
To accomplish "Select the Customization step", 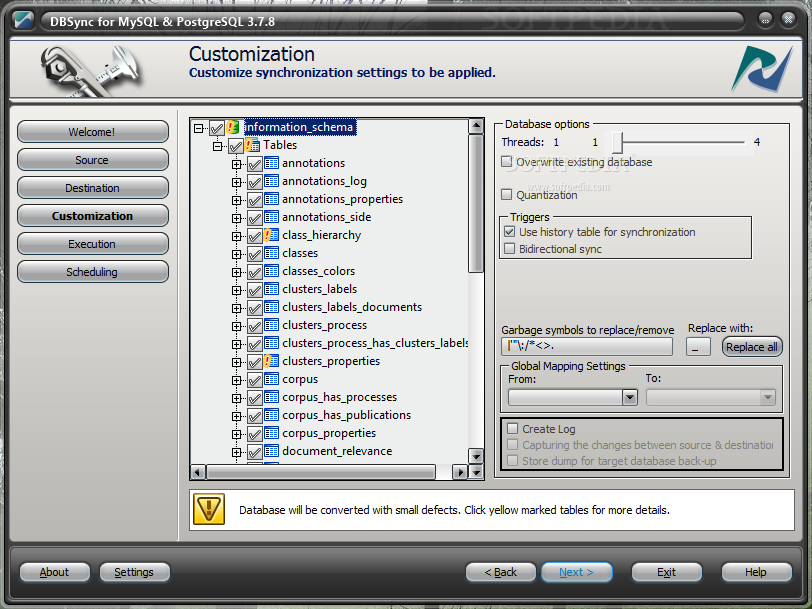I will 92,215.
